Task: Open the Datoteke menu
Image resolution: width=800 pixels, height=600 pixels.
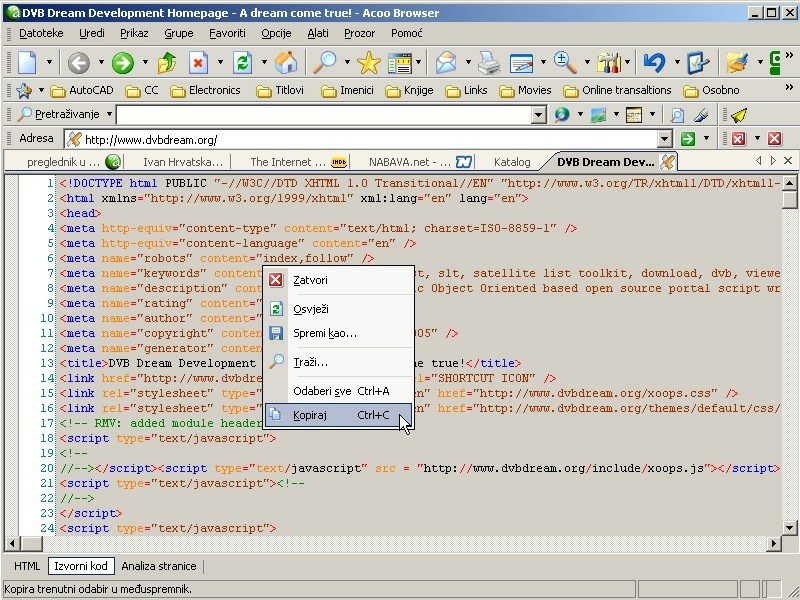Action: tap(41, 34)
